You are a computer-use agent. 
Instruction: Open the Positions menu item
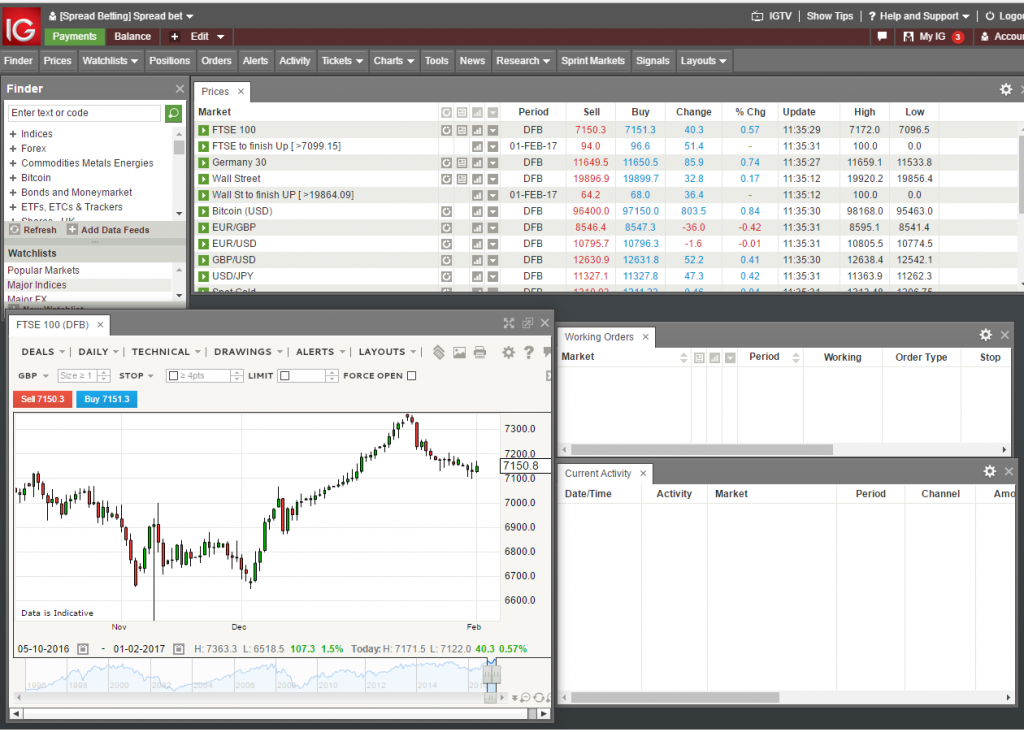[x=169, y=61]
